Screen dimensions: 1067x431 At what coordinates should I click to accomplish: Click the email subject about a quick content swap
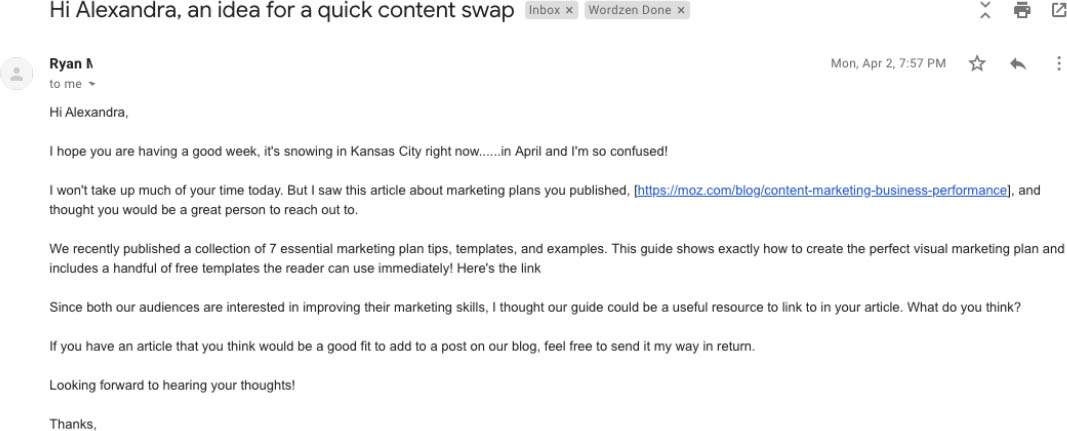point(282,11)
